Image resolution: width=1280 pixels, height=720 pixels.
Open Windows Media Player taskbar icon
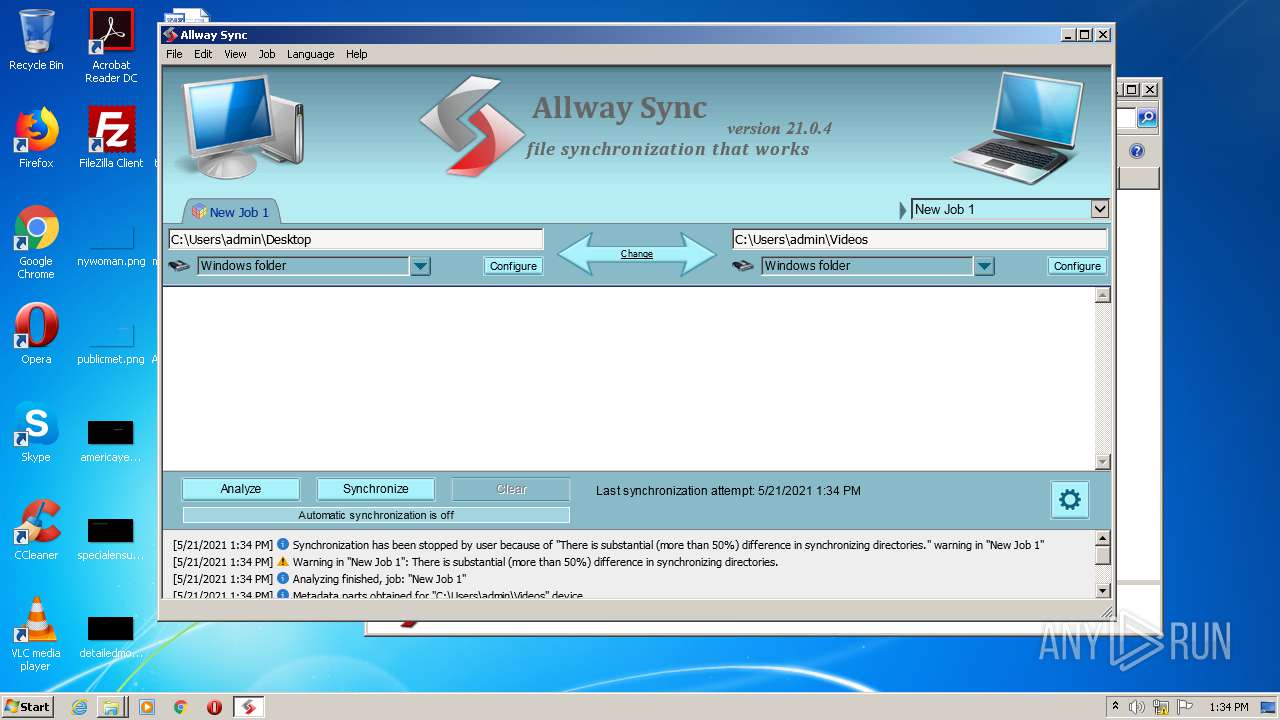147,707
